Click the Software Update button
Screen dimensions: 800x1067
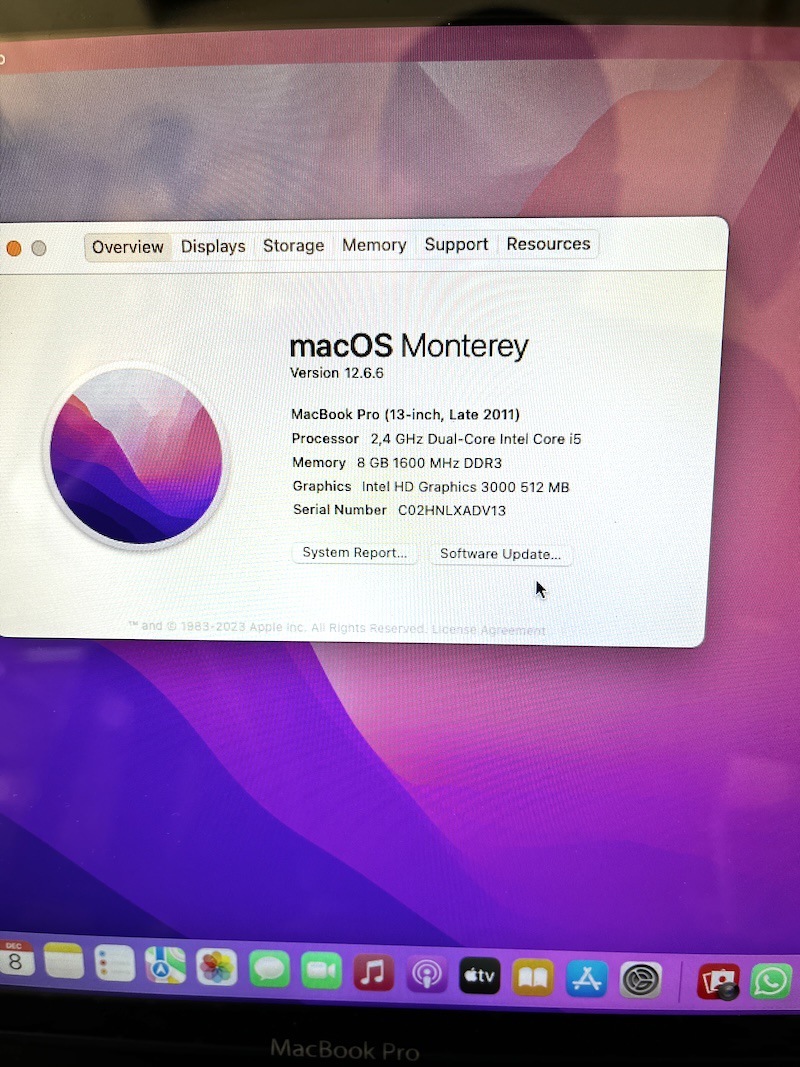[x=500, y=555]
